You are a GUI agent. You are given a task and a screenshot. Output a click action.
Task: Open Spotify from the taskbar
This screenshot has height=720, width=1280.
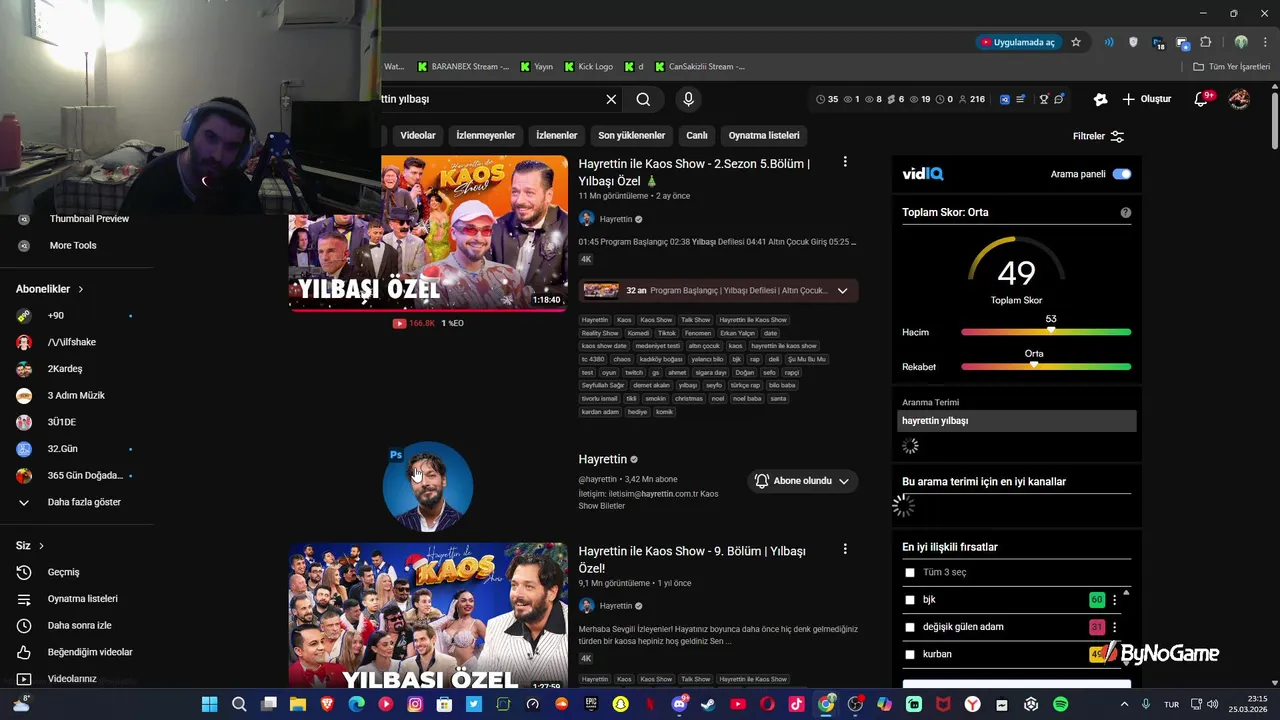coord(1061,704)
